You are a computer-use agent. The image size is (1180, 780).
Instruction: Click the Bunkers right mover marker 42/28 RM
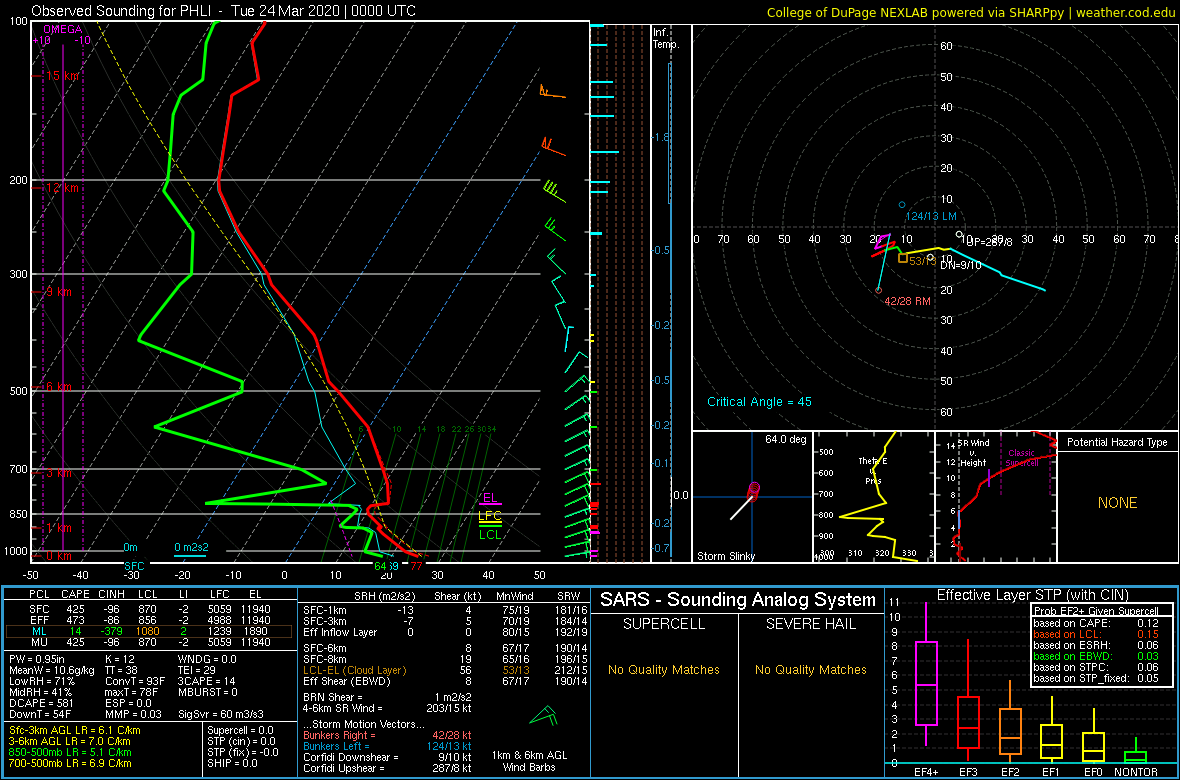point(877,290)
